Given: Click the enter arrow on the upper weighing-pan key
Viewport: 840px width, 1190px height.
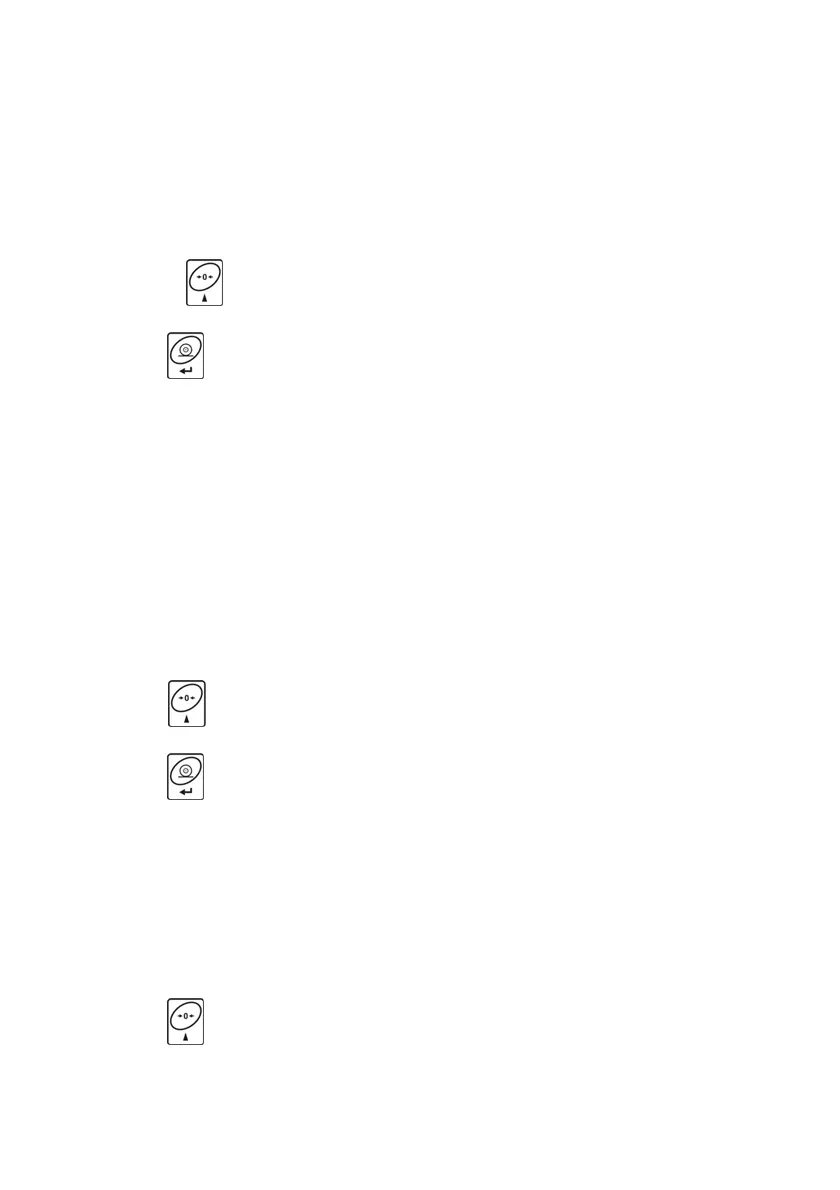Looking at the screenshot, I should click(x=186, y=371).
